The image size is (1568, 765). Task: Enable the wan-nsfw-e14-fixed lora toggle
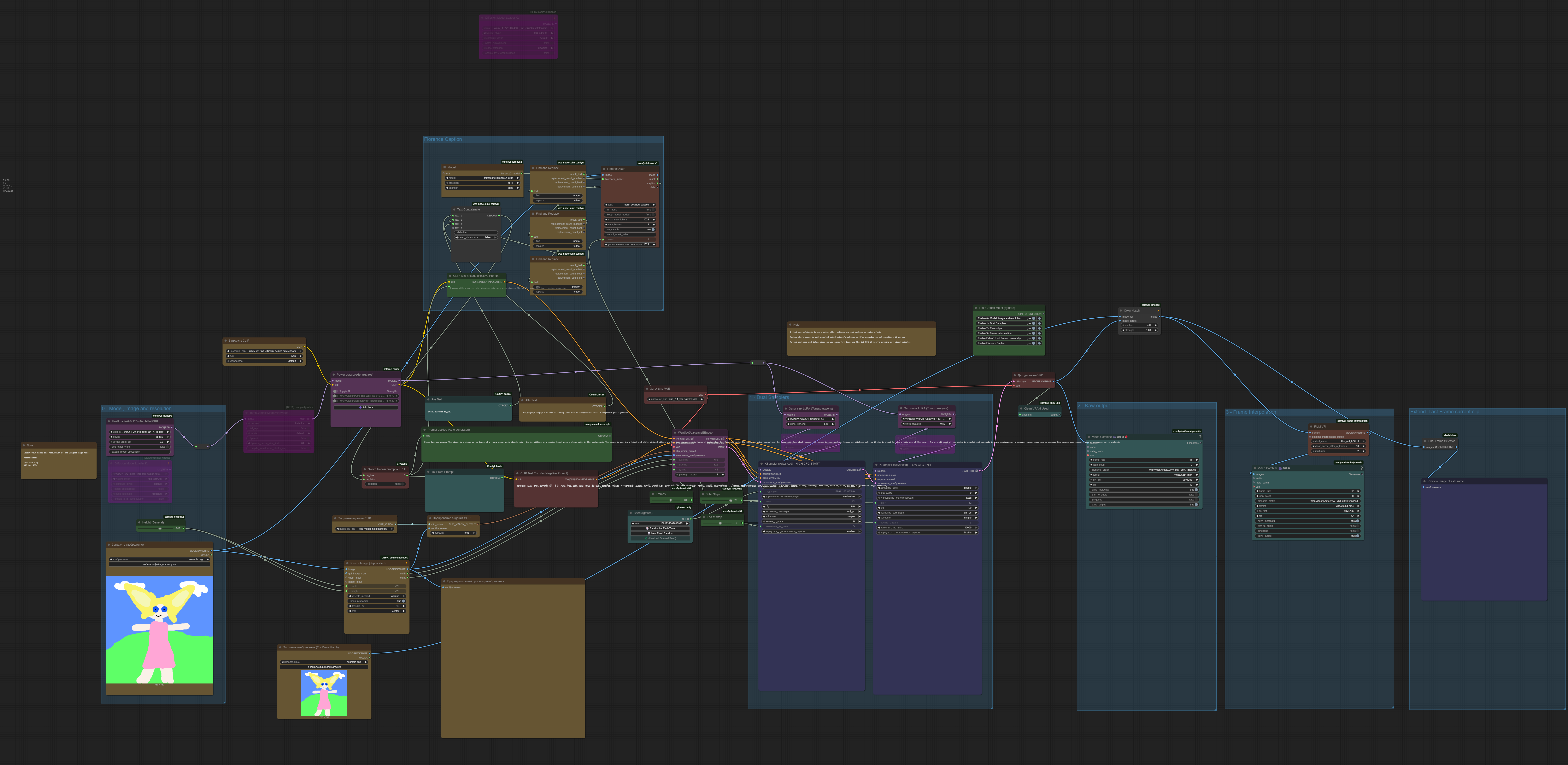click(335, 401)
